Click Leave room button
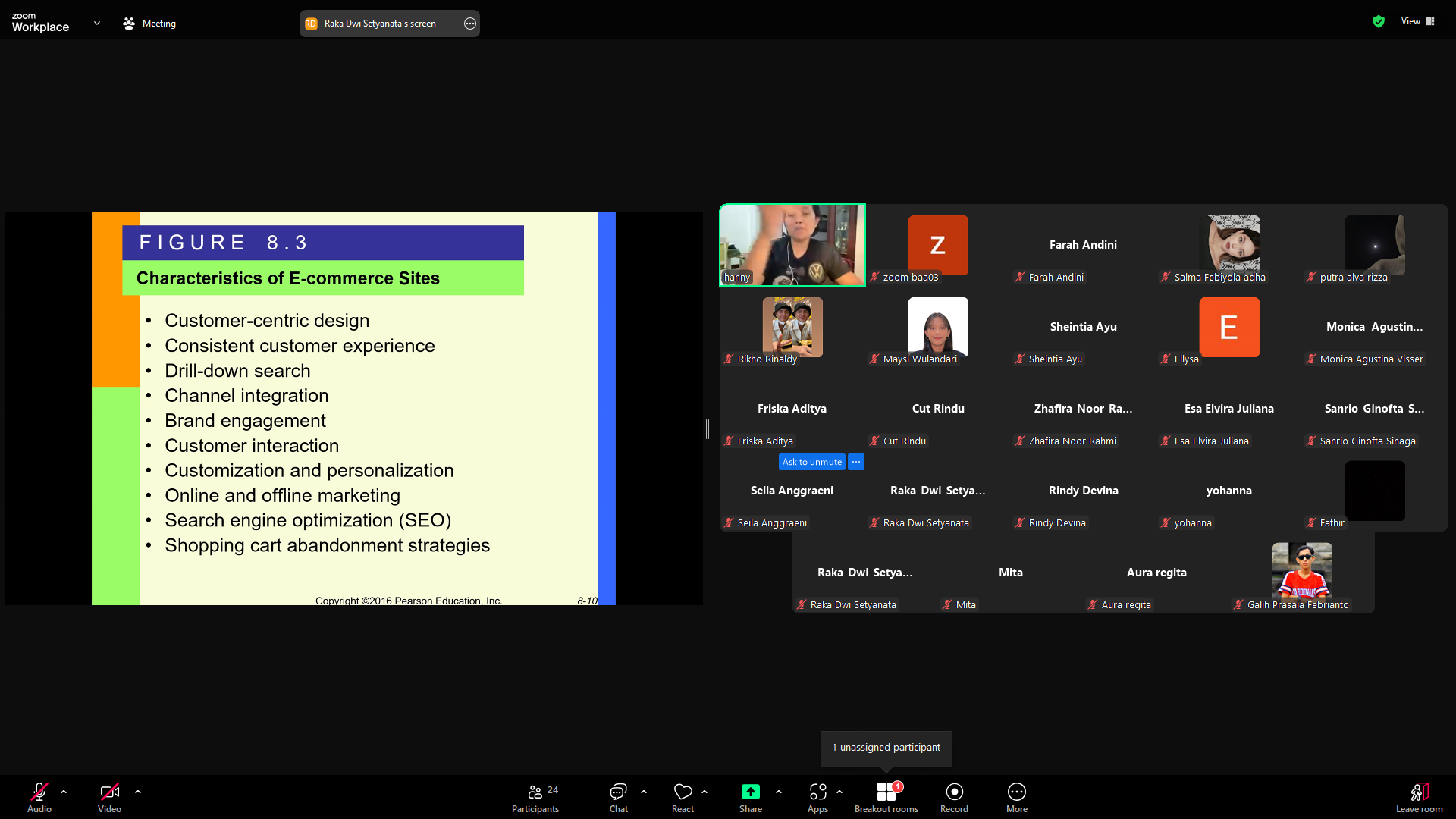1456x819 pixels. [1420, 797]
